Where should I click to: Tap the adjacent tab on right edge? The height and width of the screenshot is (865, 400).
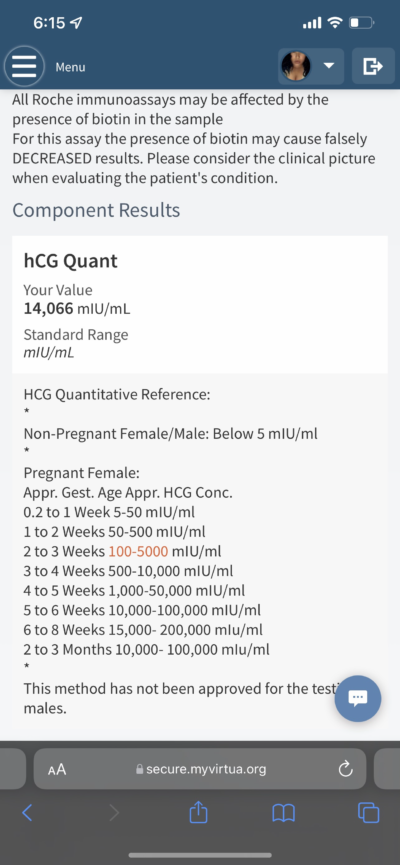(387, 768)
